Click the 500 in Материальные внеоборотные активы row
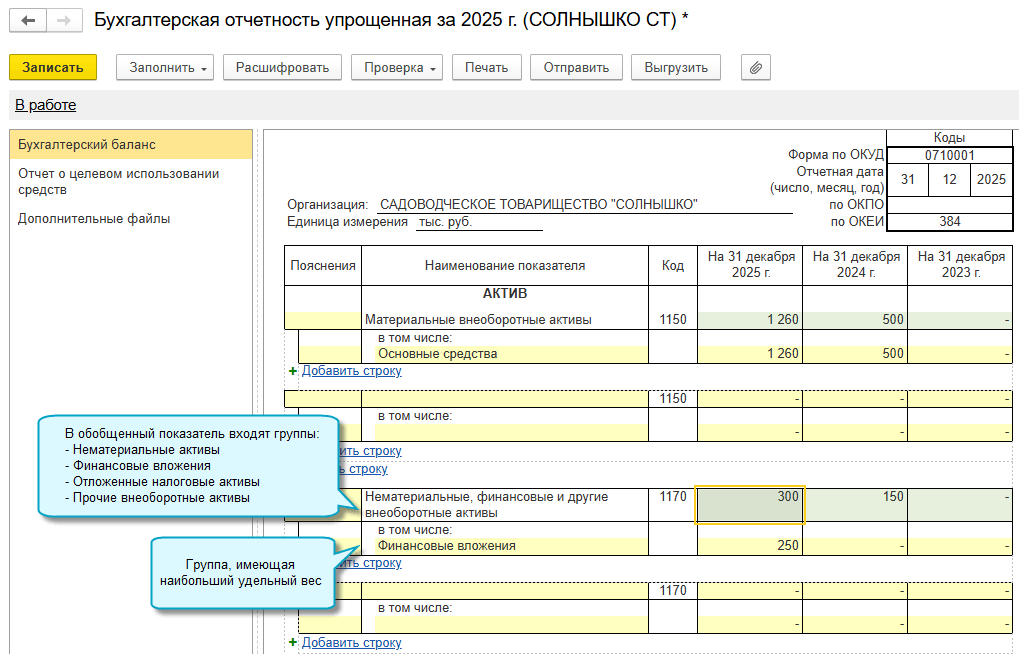Viewport: 1019px width, 654px height. pos(855,319)
